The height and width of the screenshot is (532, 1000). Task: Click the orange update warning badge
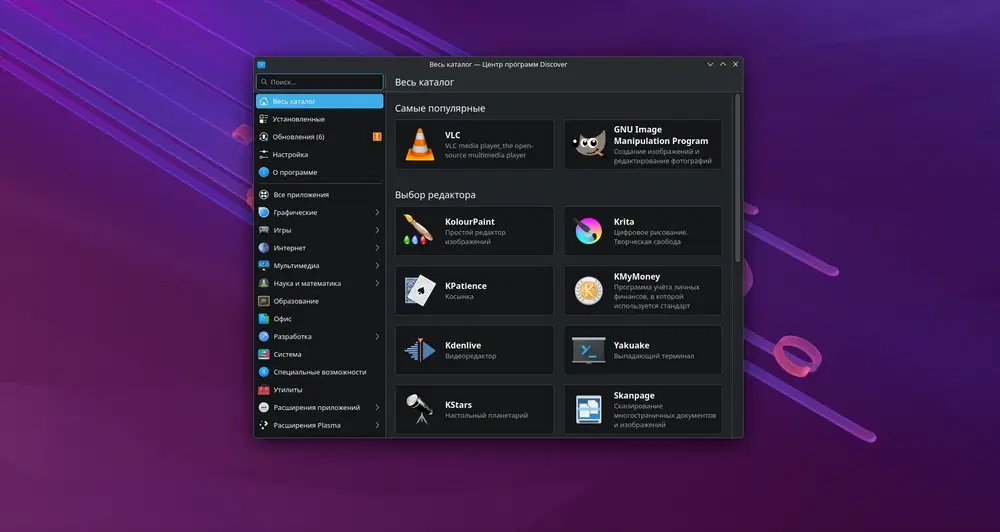(x=377, y=137)
